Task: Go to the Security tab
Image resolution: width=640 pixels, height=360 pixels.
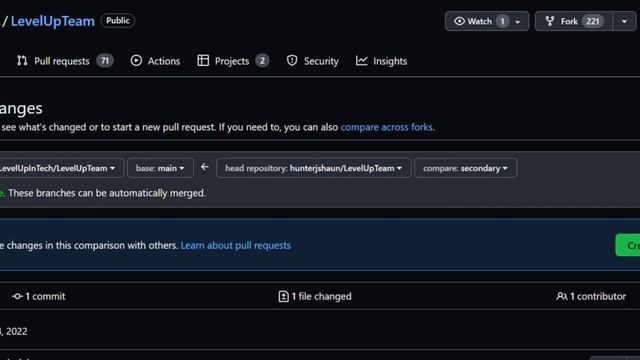Action: tap(313, 61)
